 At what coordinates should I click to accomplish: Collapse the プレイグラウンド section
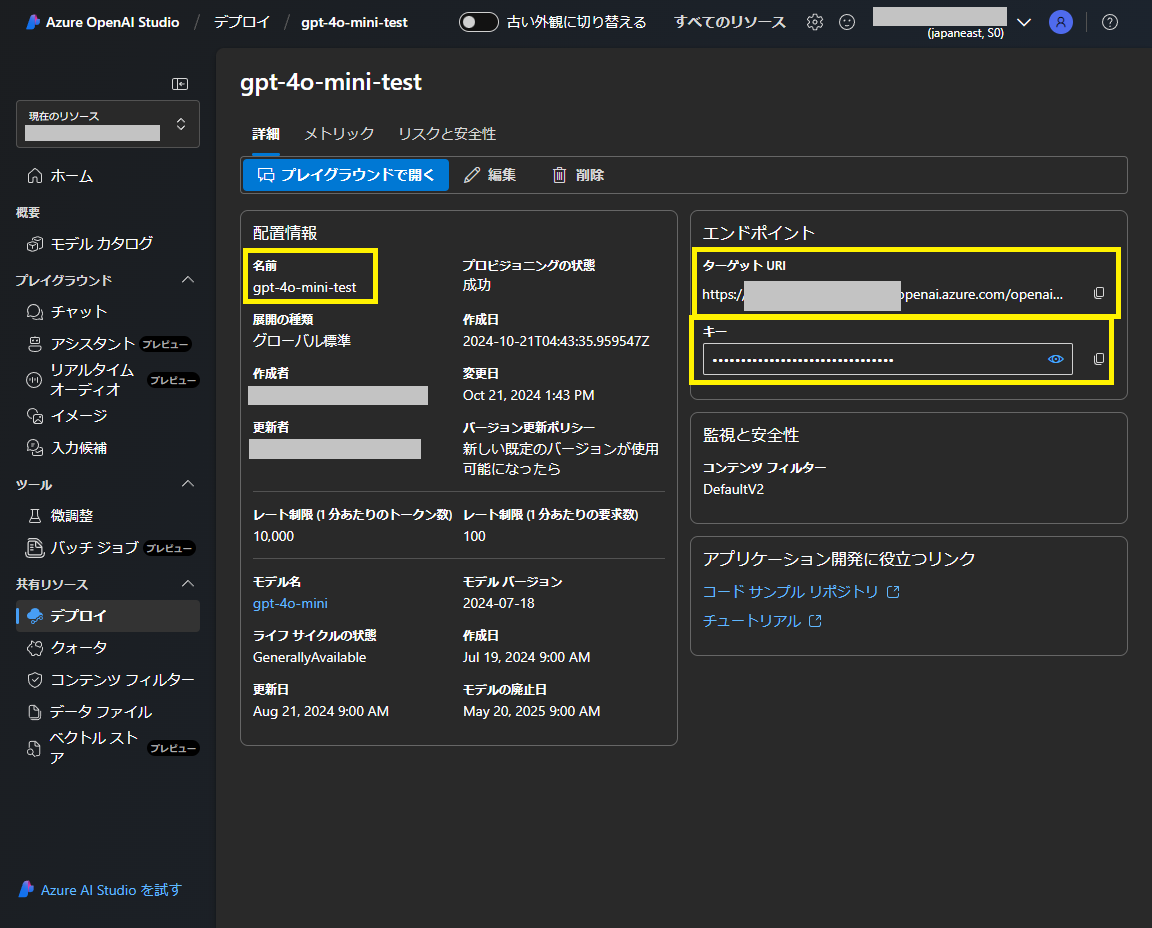tap(187, 279)
